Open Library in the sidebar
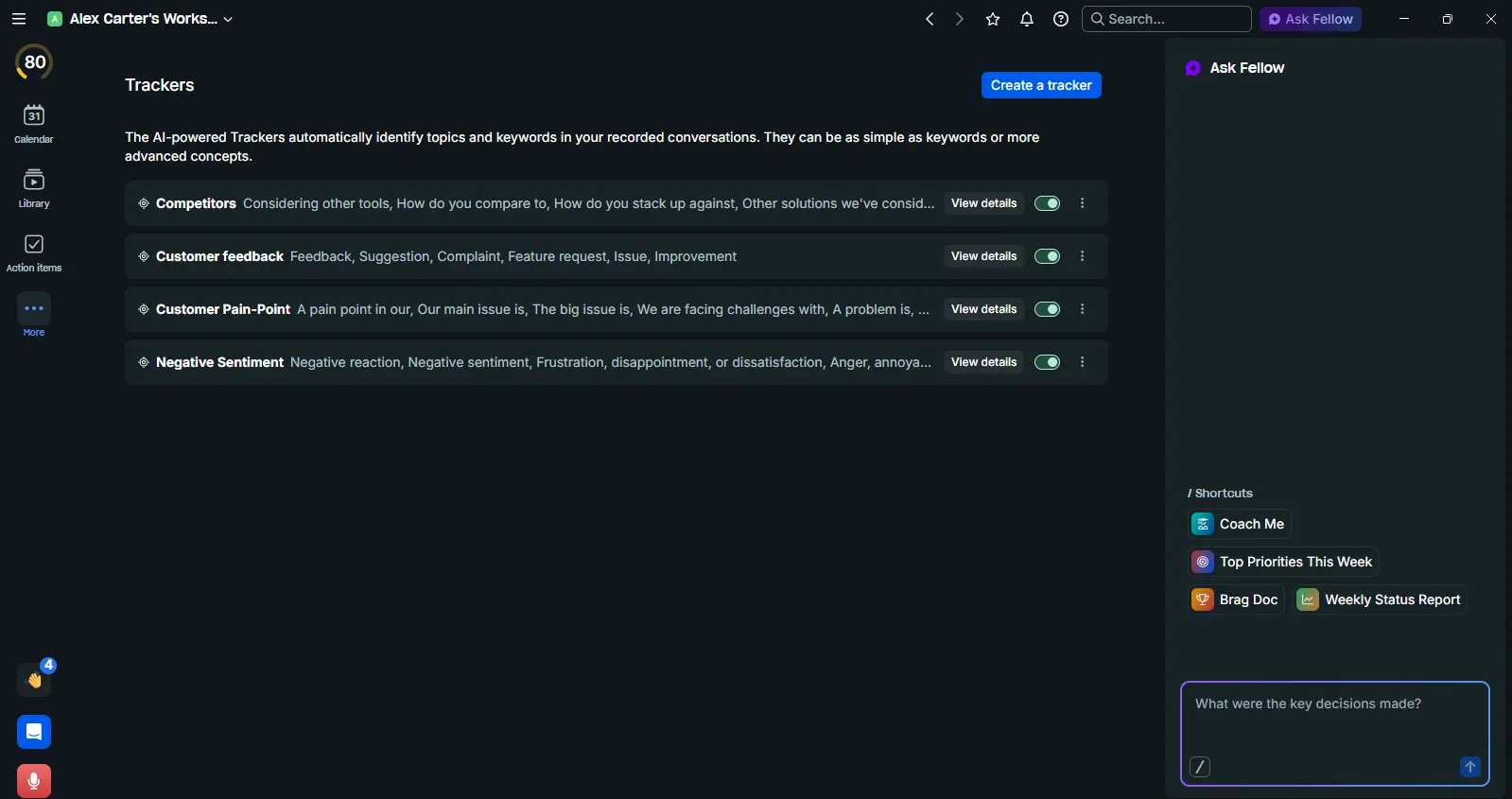The width and height of the screenshot is (1512, 799). [34, 188]
